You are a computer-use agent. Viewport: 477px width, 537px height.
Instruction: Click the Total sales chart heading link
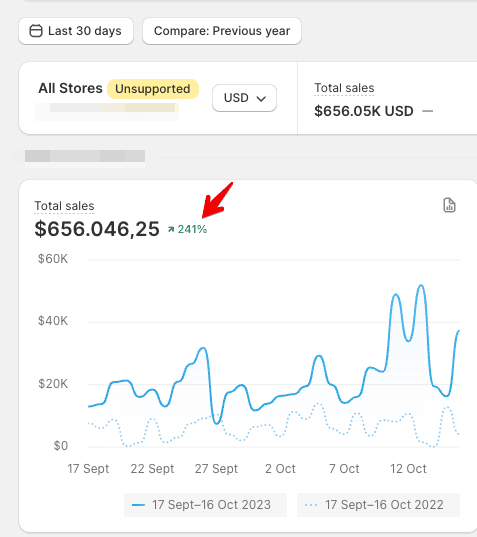click(x=64, y=206)
